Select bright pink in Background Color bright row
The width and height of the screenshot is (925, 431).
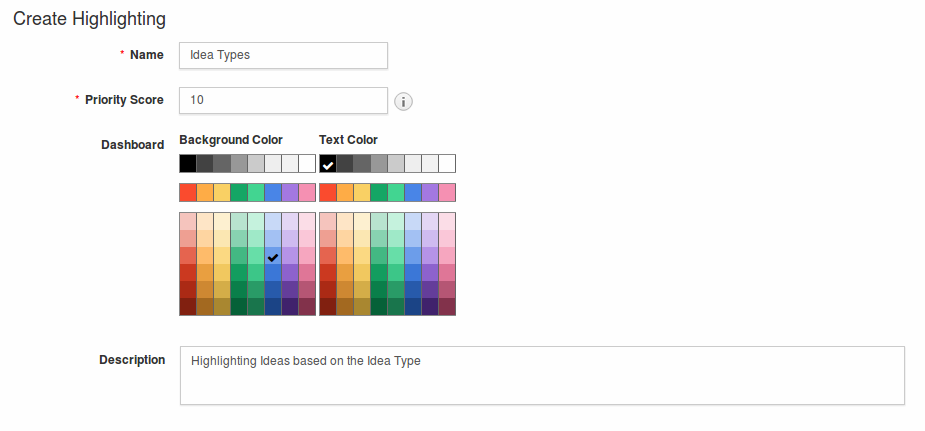pyautogui.click(x=307, y=192)
